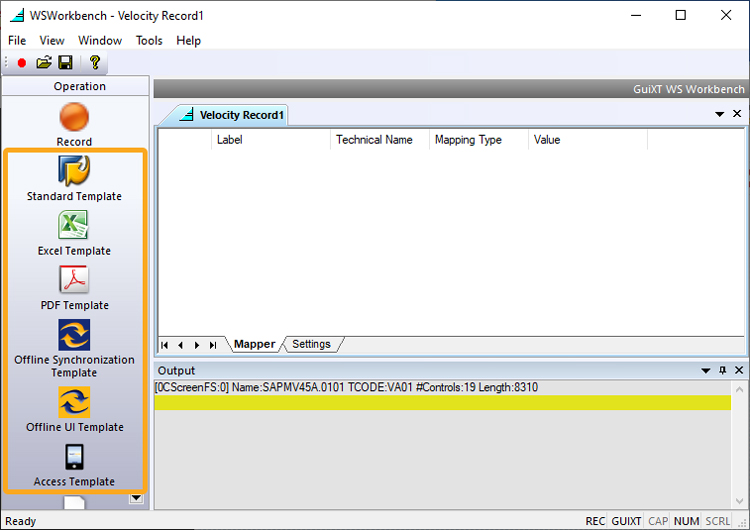
Task: Save with the floppy disk toolbar icon
Action: pos(65,62)
